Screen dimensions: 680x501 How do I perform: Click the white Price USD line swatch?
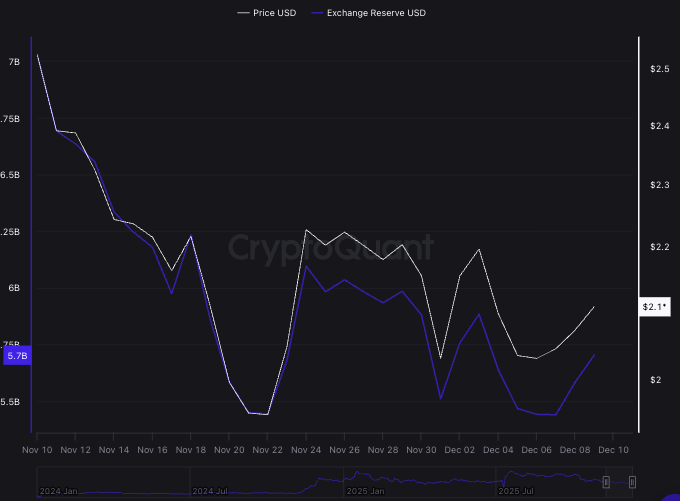point(243,13)
